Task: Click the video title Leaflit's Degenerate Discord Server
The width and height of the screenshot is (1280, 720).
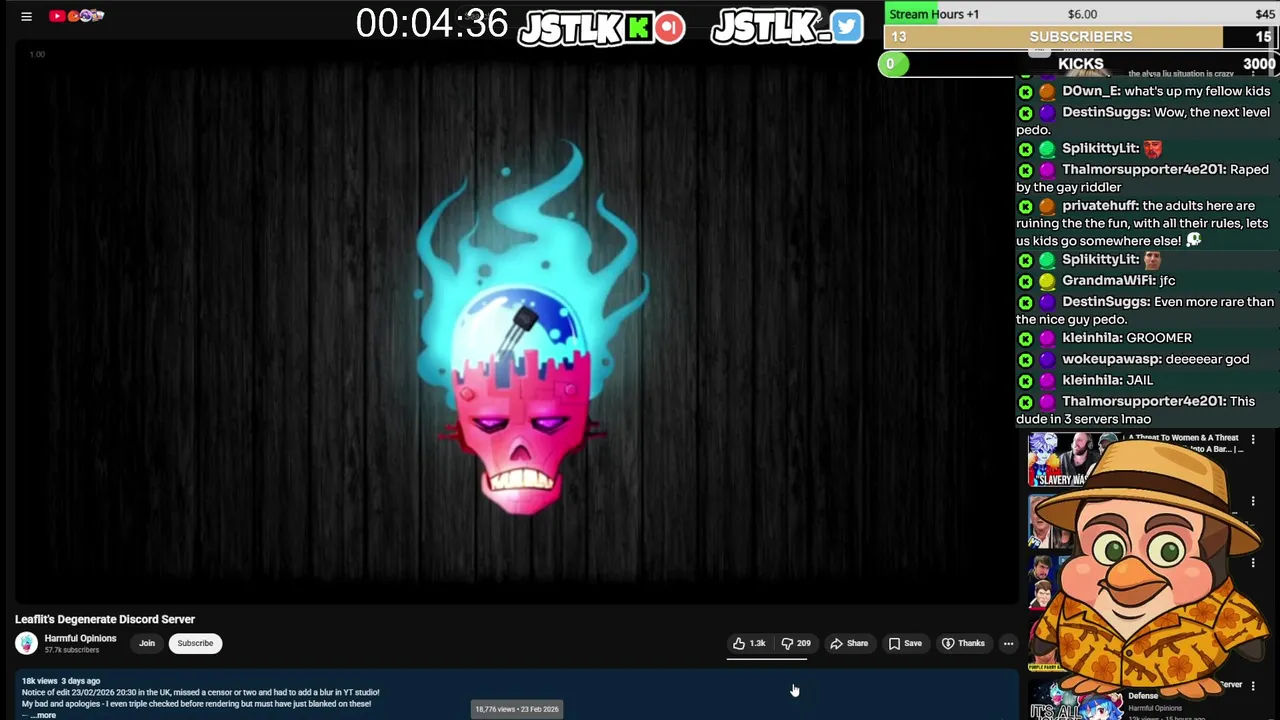Action: [x=105, y=619]
